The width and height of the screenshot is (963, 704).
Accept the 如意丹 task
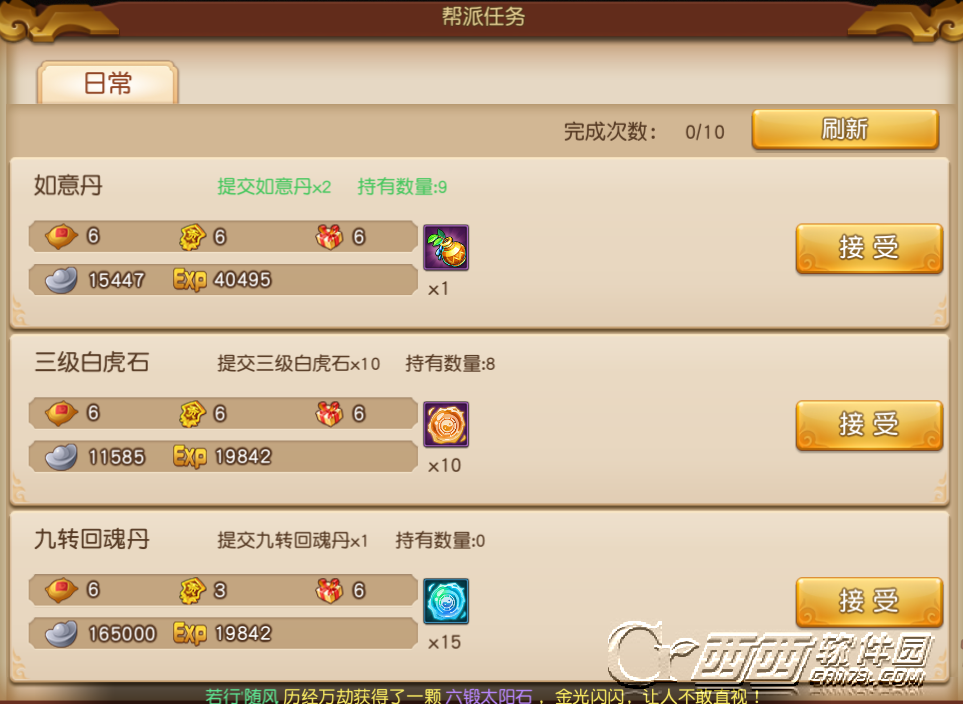point(869,248)
